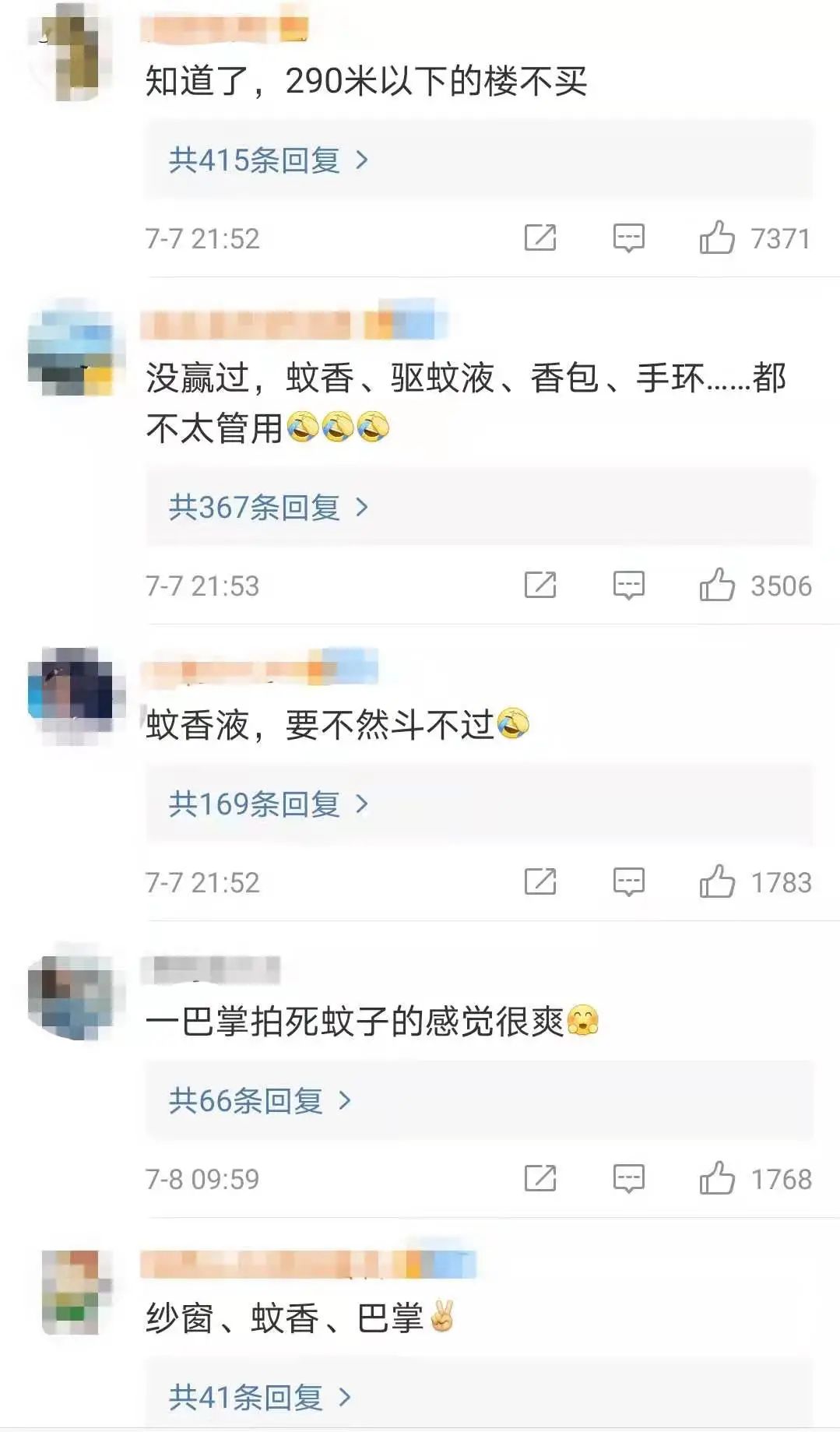Image resolution: width=840 pixels, height=1432 pixels.
Task: Open the blurred username above the 没赢过 comment
Action: tap(294, 324)
